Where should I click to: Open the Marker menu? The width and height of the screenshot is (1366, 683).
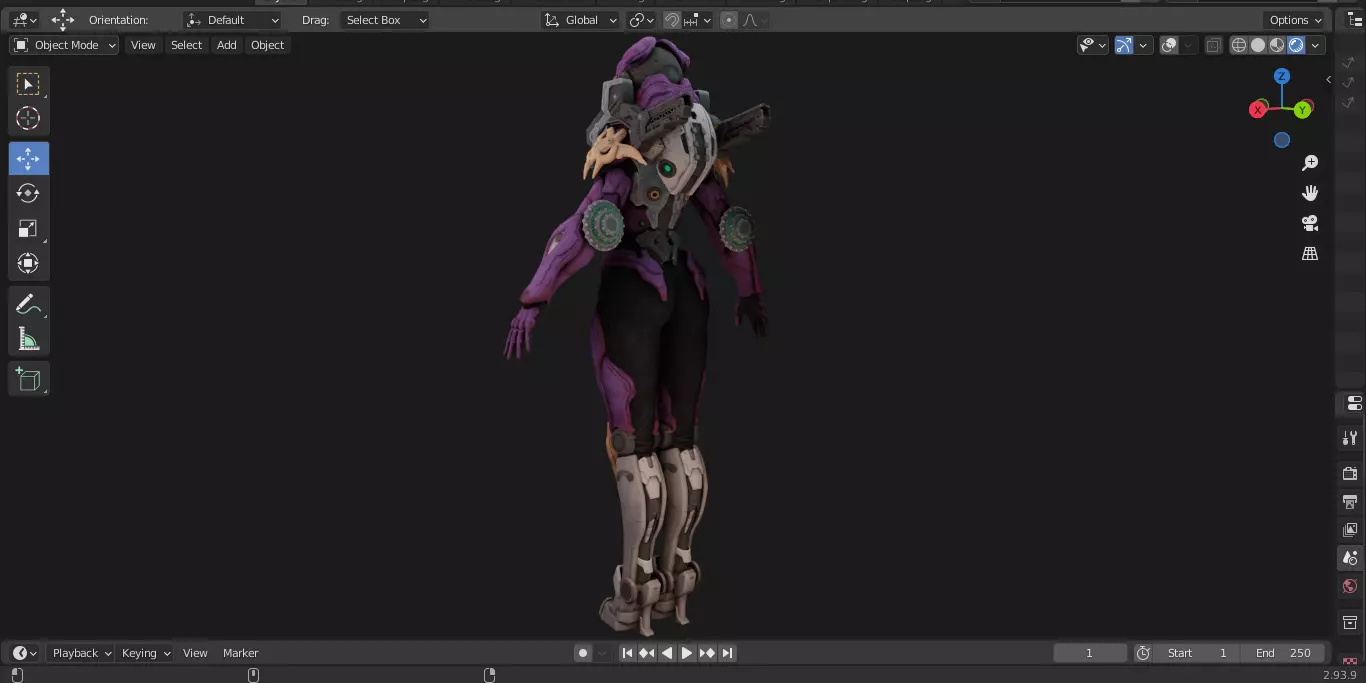point(240,653)
